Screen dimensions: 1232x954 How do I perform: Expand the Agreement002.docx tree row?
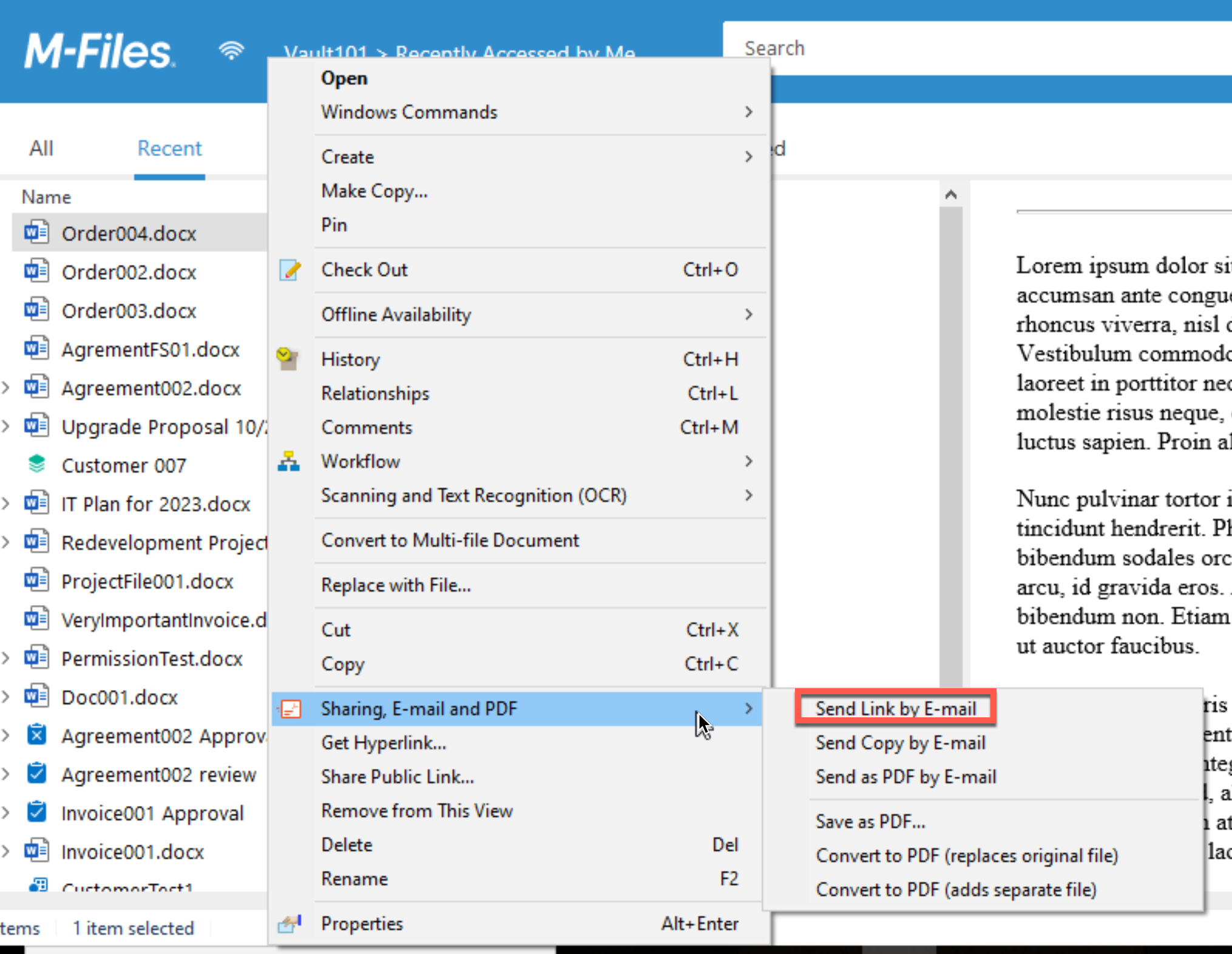(x=6, y=387)
